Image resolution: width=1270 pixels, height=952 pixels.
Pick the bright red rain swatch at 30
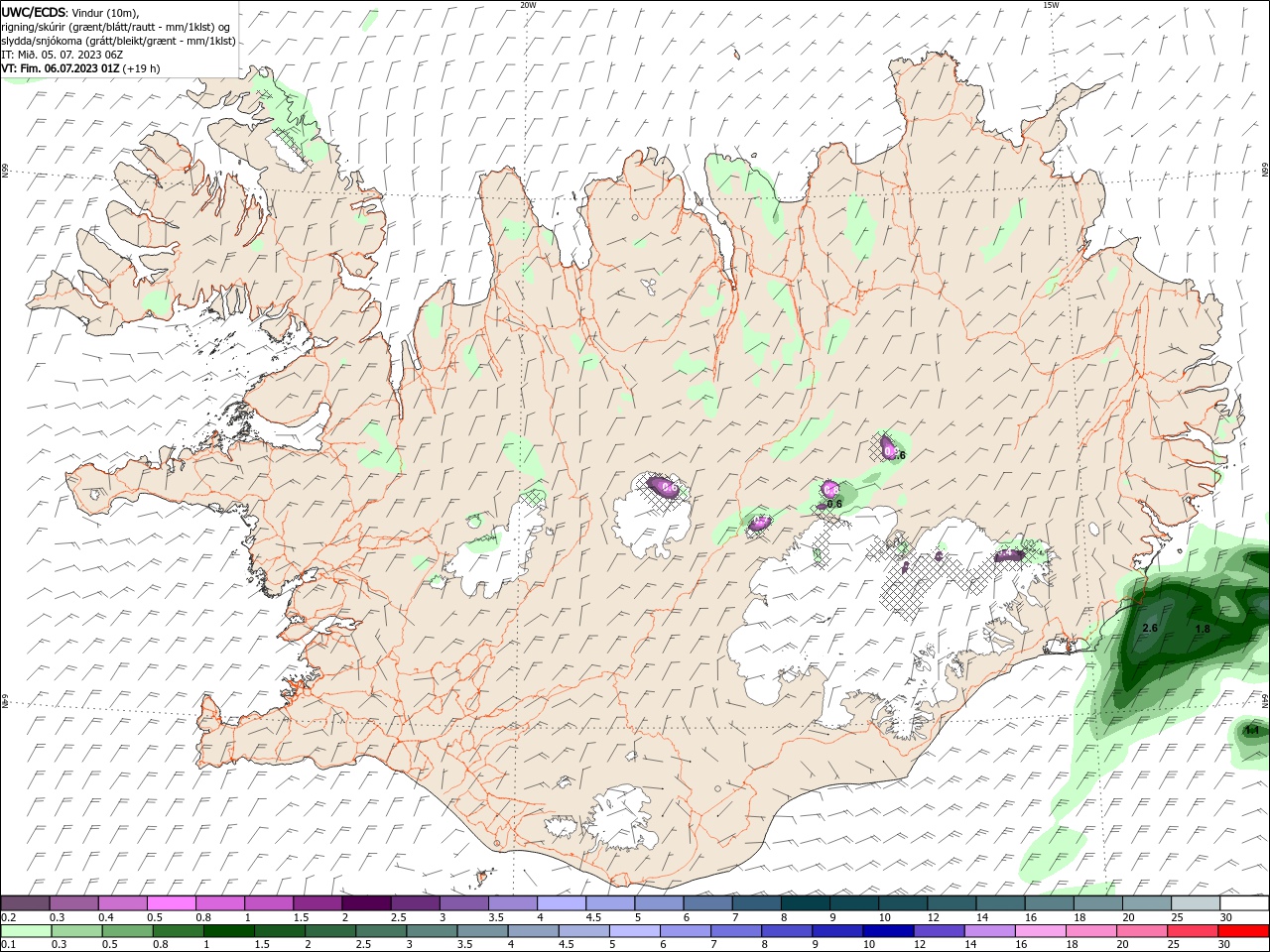[1243, 931]
